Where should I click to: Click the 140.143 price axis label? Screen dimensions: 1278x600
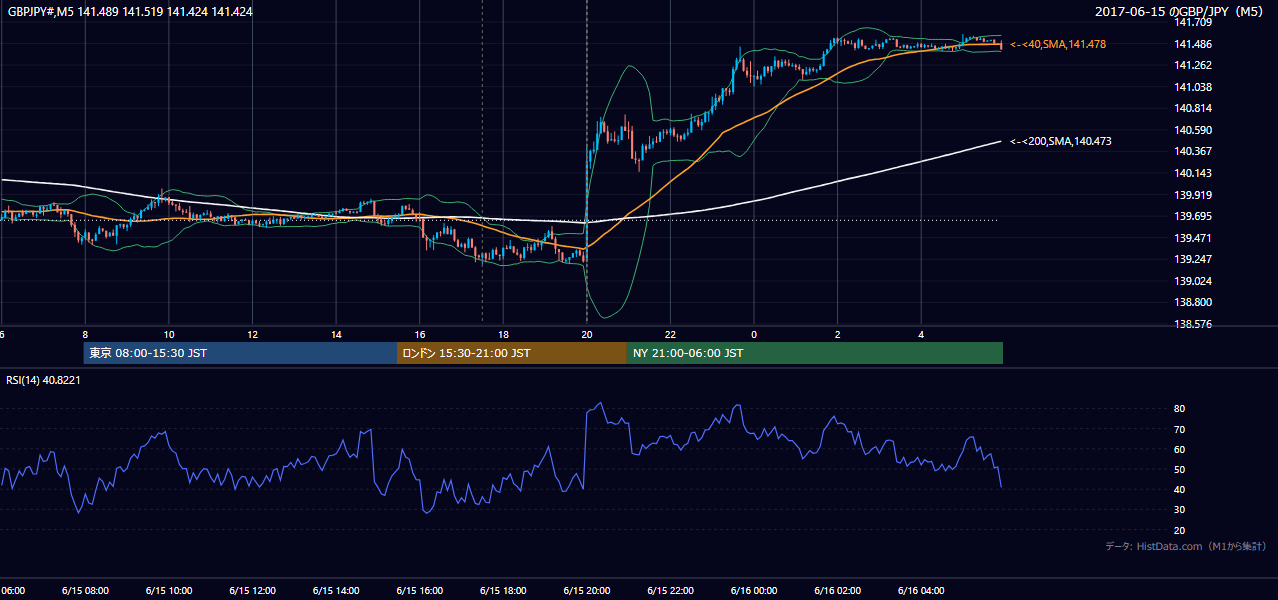pyautogui.click(x=1193, y=173)
